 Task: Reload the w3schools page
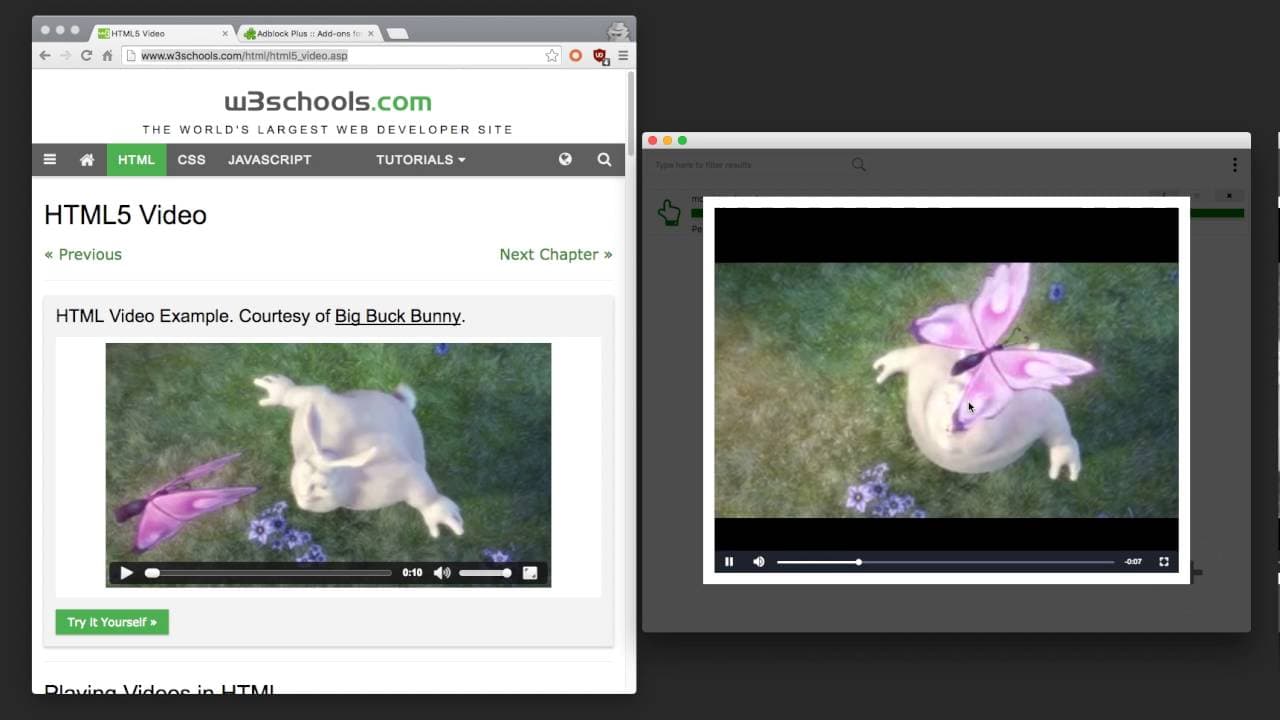tap(87, 56)
